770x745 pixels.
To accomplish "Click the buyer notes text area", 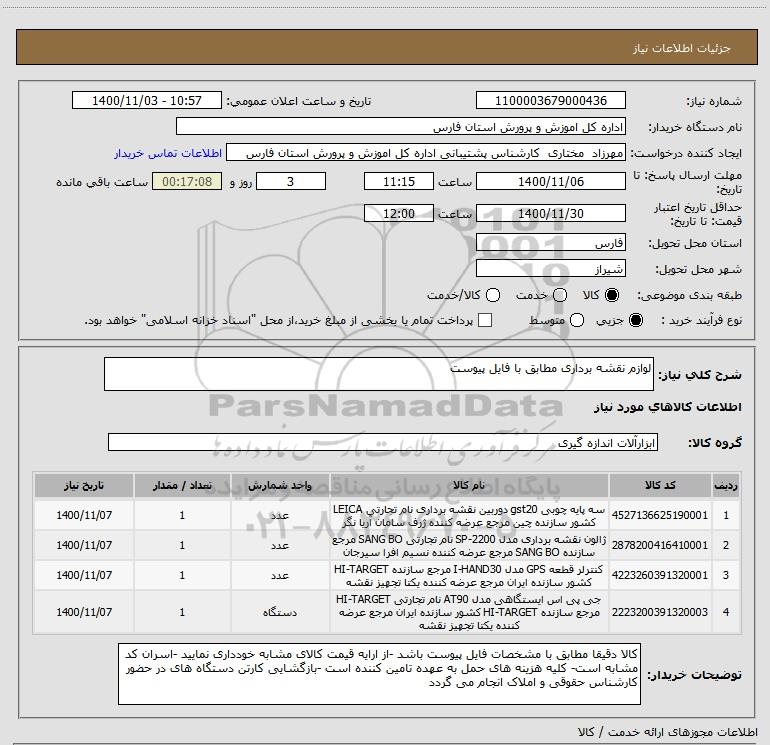I will (x=379, y=674).
